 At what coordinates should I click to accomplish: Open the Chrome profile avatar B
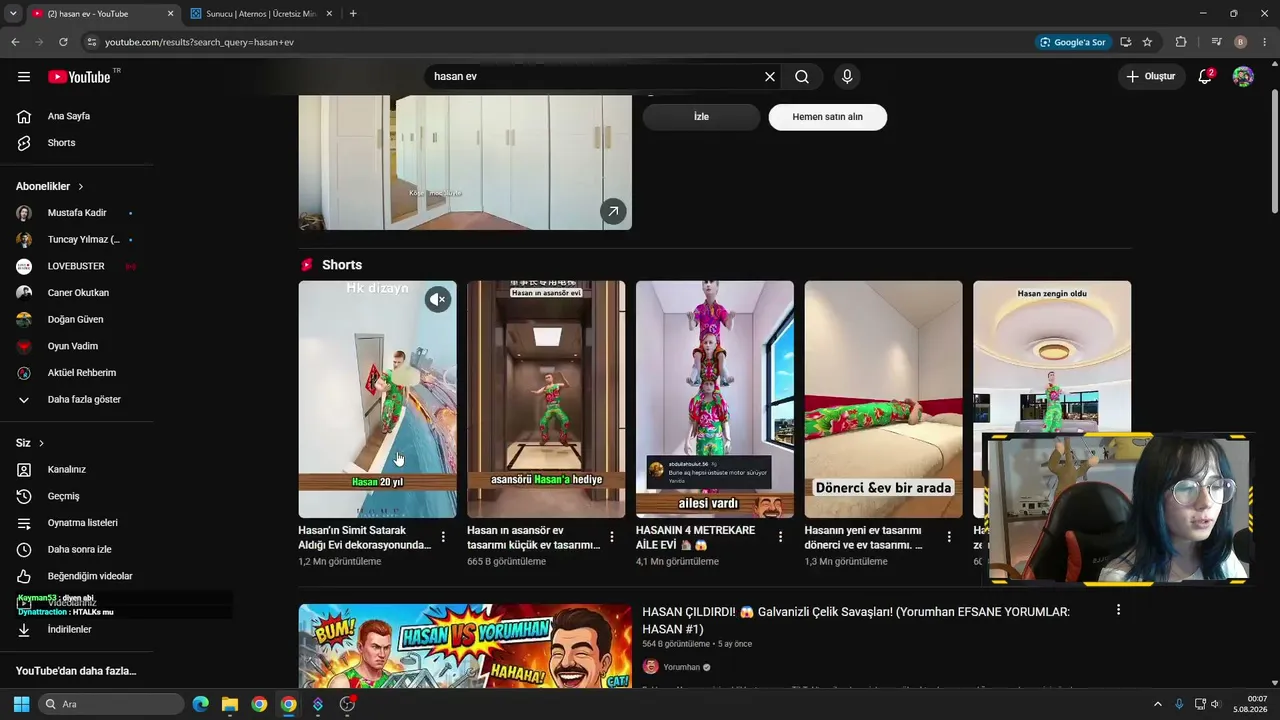point(1241,42)
